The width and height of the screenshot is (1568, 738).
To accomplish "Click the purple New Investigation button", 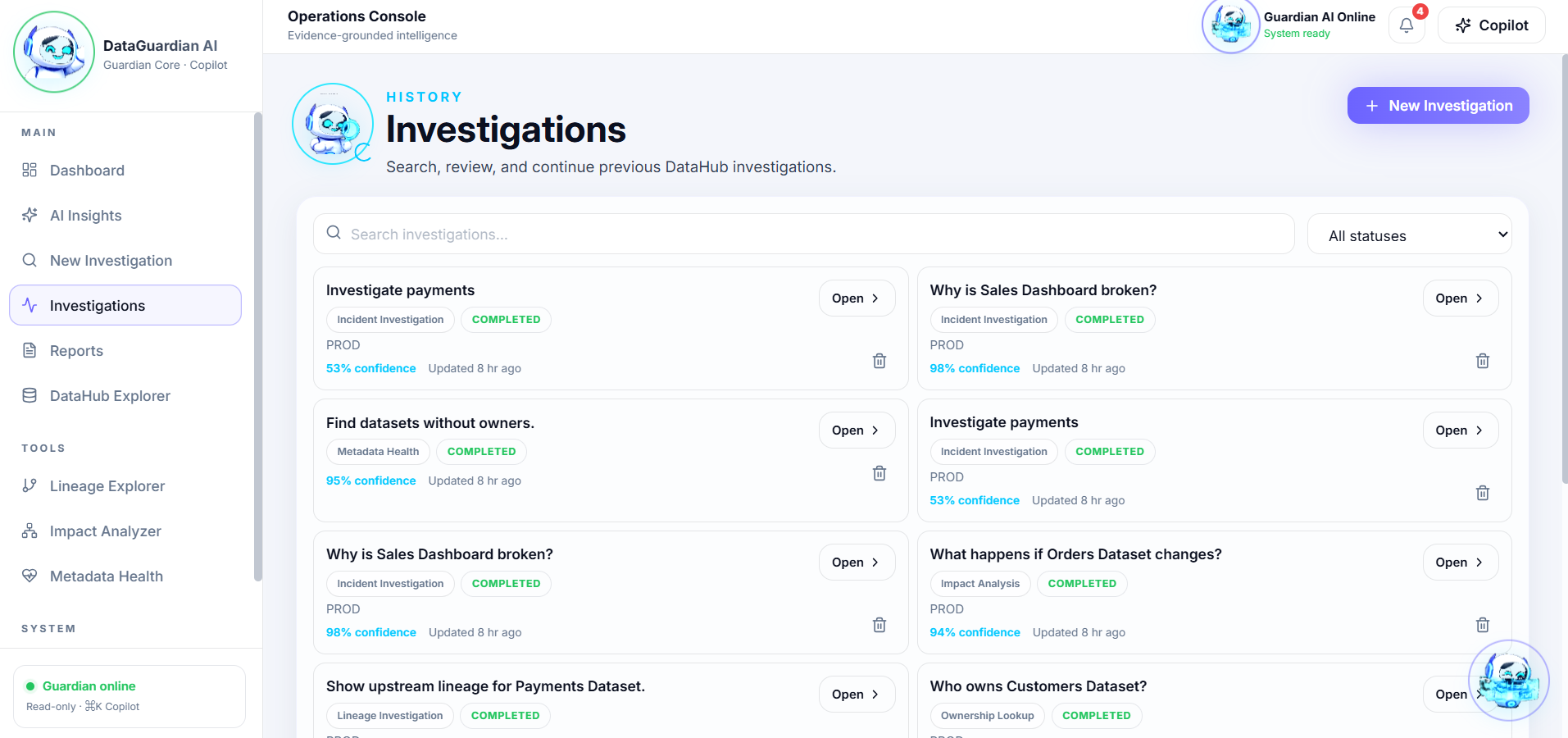I will 1438,106.
